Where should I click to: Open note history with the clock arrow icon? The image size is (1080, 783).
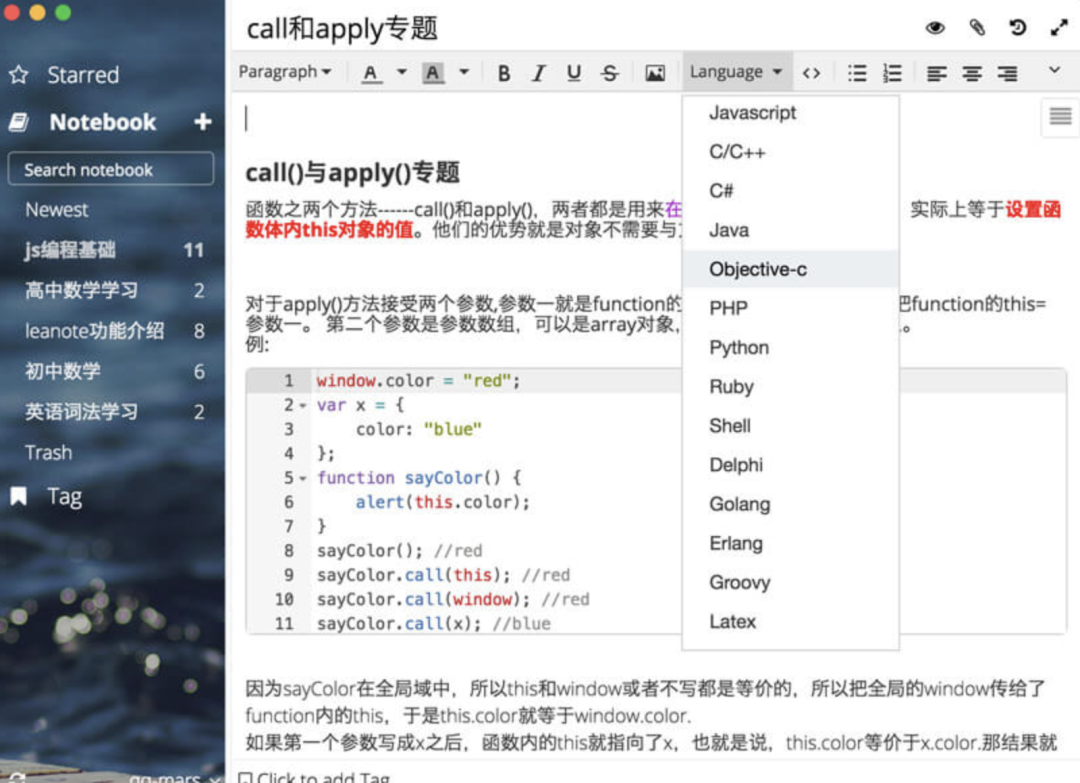1017,28
